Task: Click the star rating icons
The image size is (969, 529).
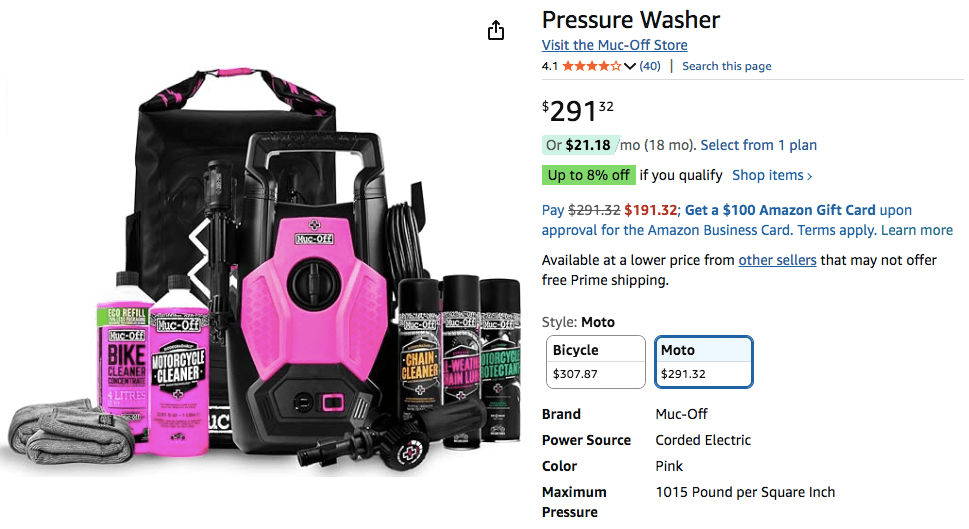Action: [591, 66]
